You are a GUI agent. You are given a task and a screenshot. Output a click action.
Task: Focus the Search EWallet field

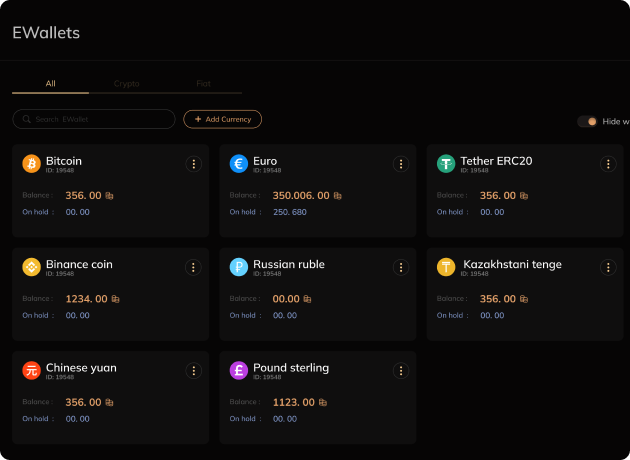point(100,119)
